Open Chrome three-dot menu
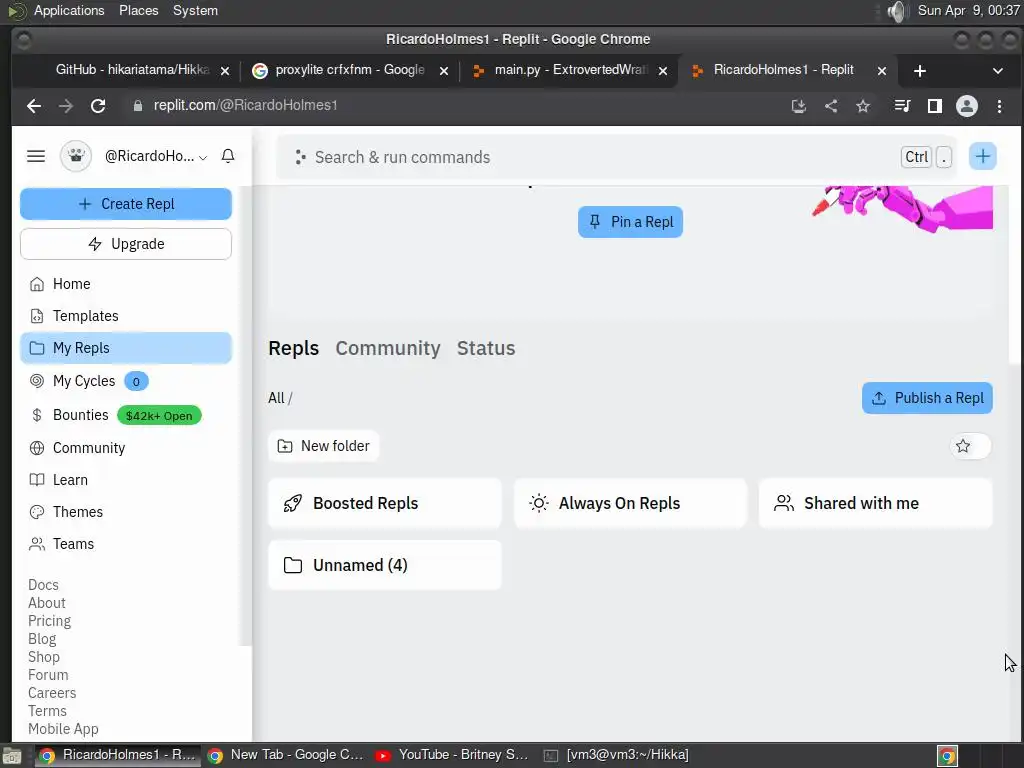The width and height of the screenshot is (1024, 768). (999, 106)
